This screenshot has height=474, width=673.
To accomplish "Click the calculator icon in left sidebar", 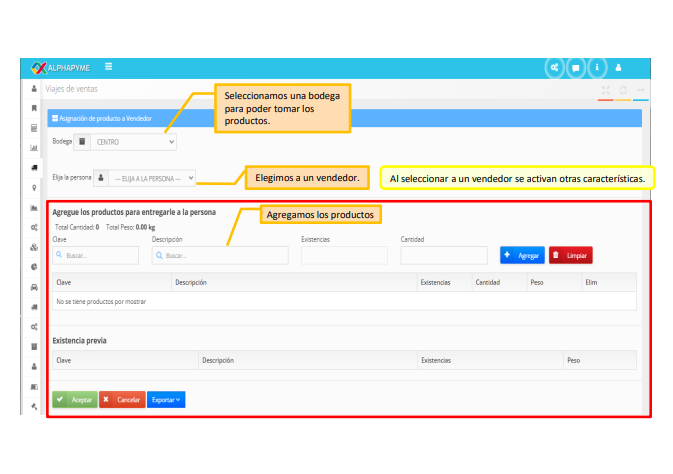I will pyautogui.click(x=34, y=128).
